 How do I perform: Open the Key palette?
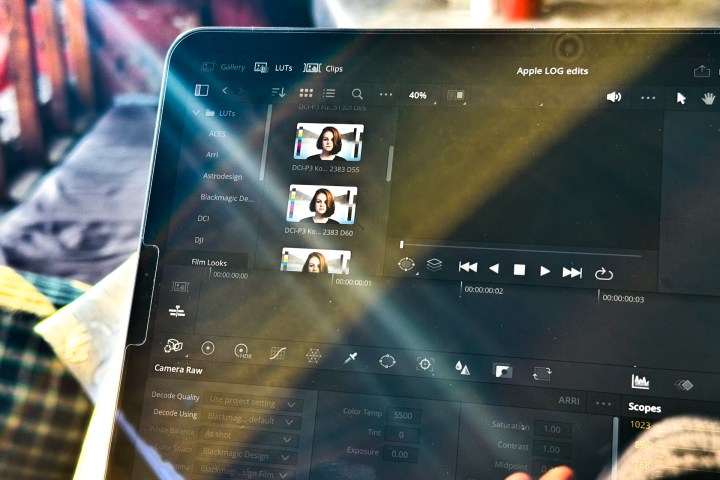[502, 370]
